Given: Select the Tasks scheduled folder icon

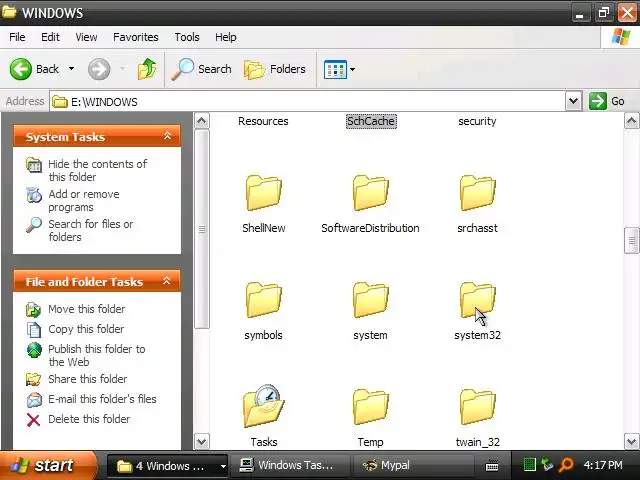Looking at the screenshot, I should tap(264, 406).
